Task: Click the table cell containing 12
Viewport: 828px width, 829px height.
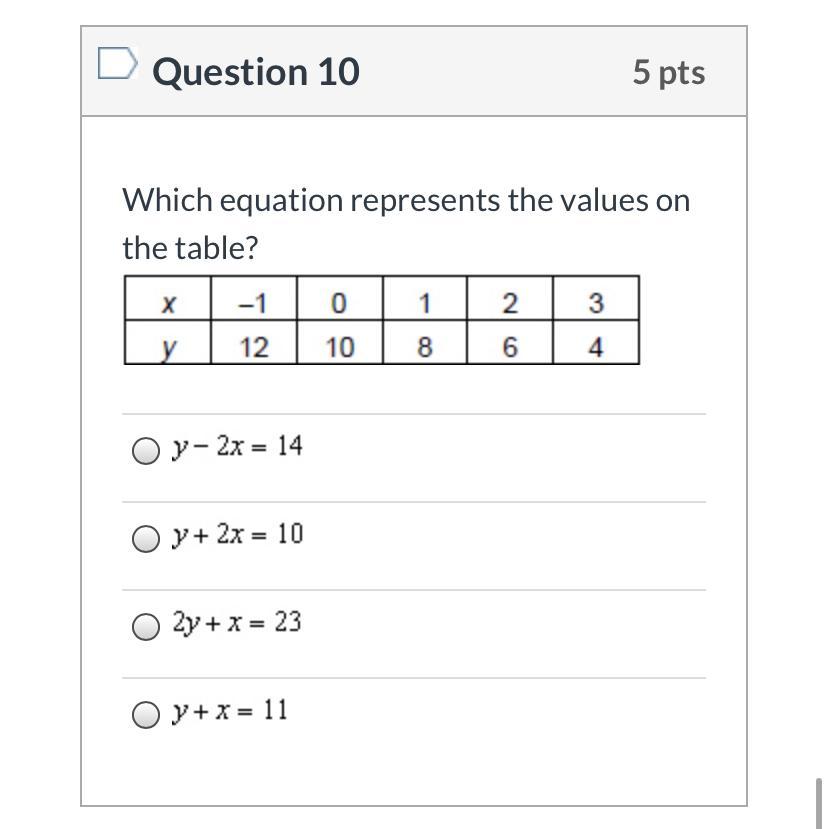Action: point(254,344)
